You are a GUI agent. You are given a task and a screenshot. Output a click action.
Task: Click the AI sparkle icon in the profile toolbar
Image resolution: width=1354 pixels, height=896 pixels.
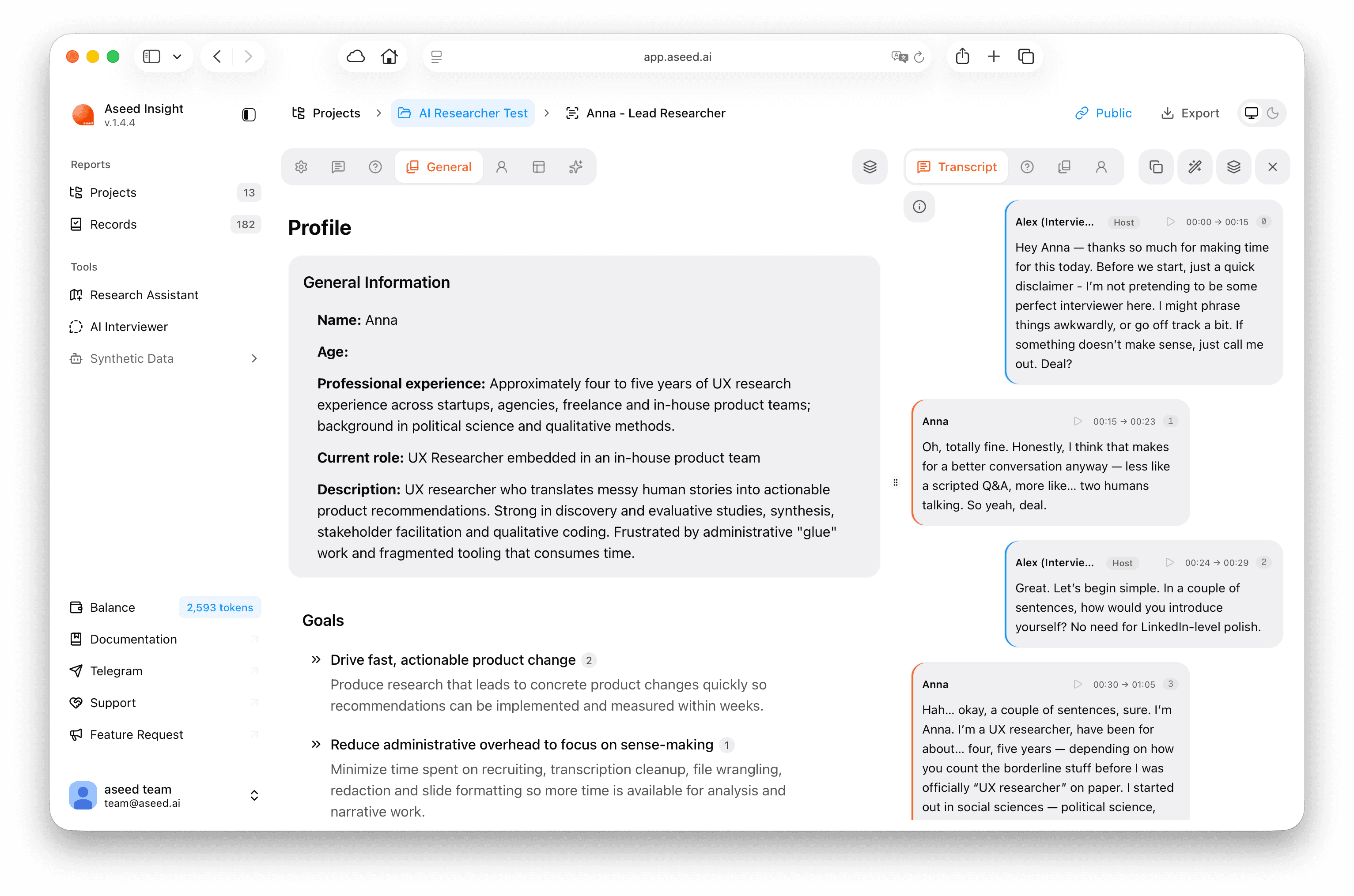tap(576, 166)
